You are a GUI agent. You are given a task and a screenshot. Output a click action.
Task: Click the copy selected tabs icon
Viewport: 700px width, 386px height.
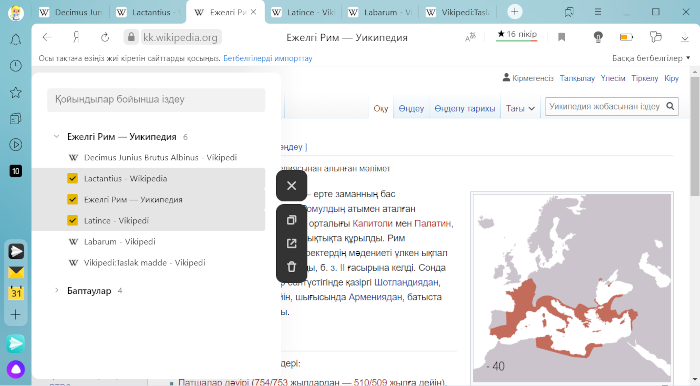point(292,220)
